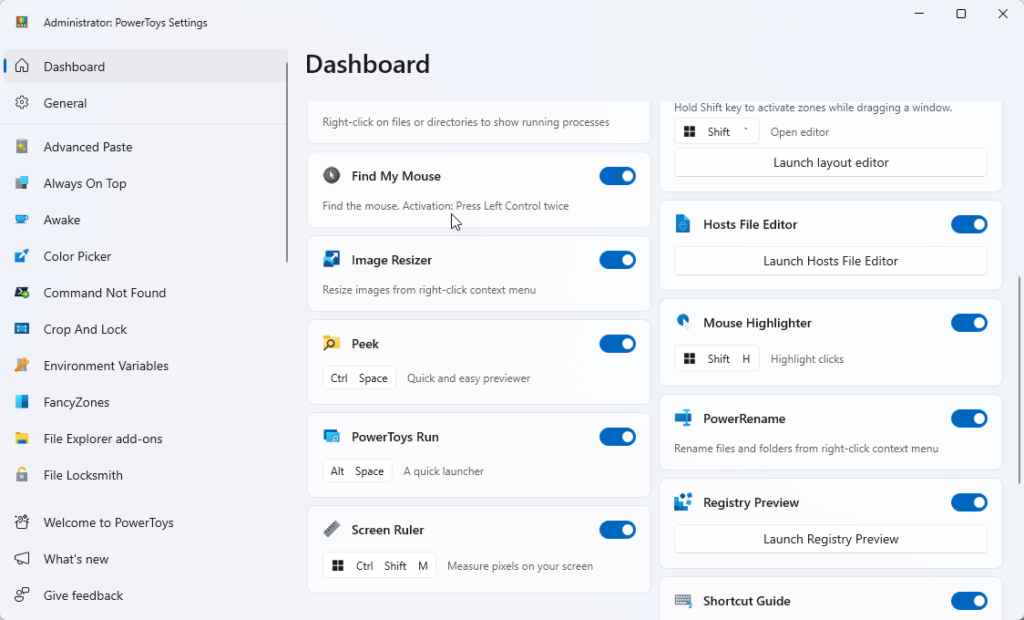Click the main dashboard vertical scrollbar
1024x620 pixels.
click(1019, 380)
